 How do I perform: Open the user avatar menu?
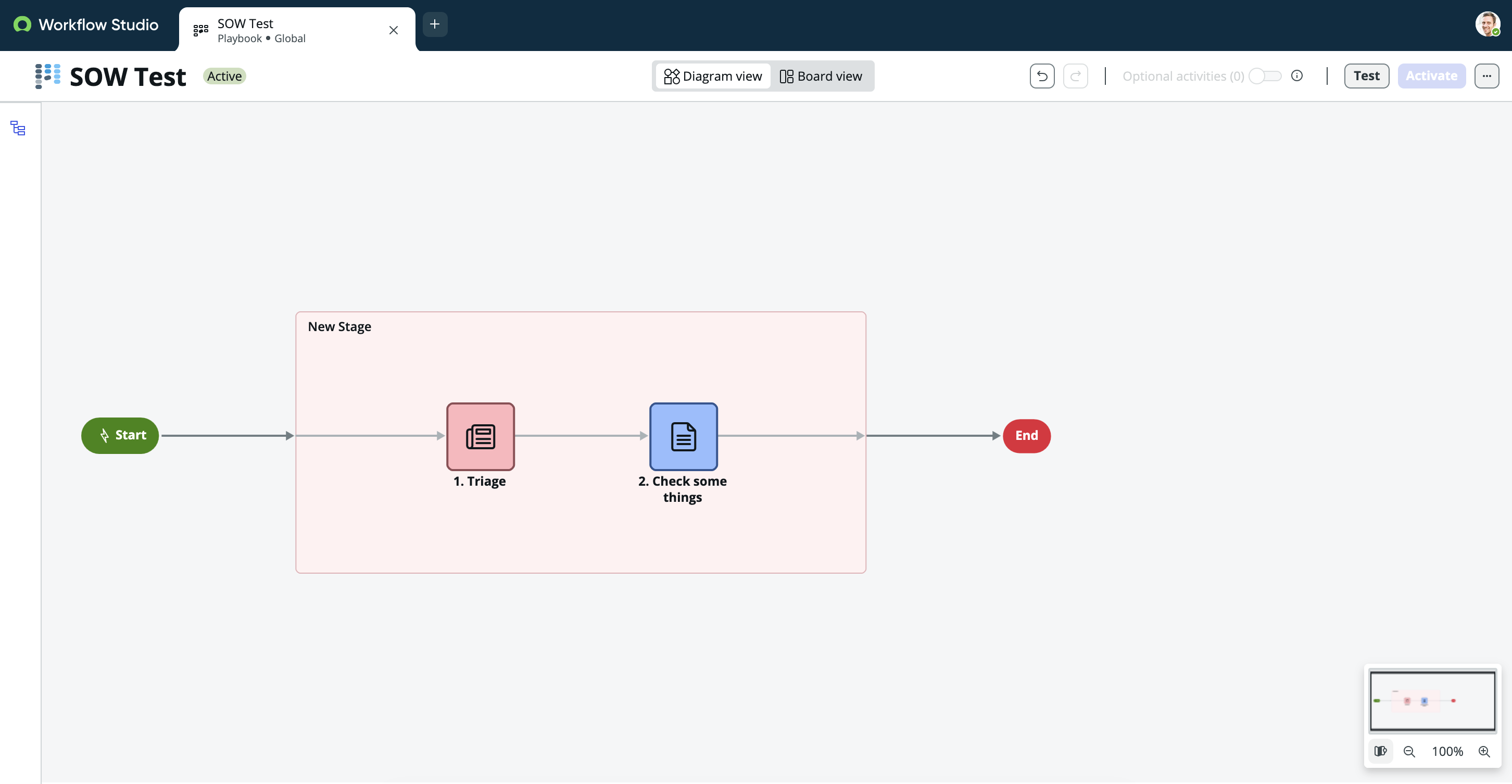pyautogui.click(x=1488, y=24)
